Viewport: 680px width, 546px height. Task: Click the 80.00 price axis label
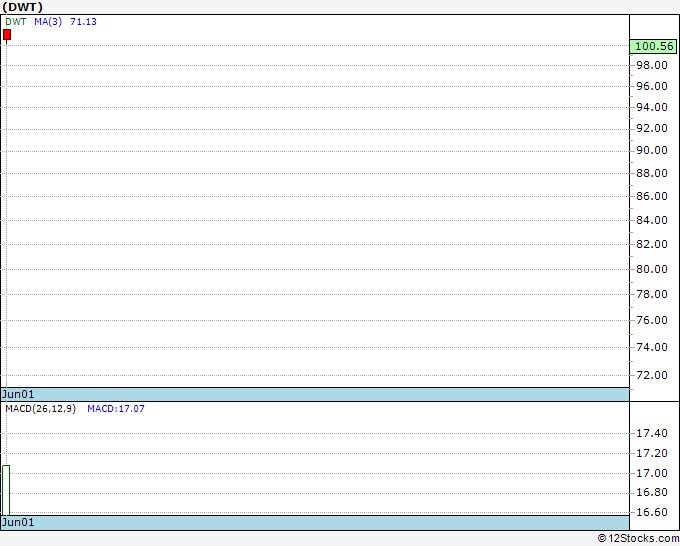[652, 269]
